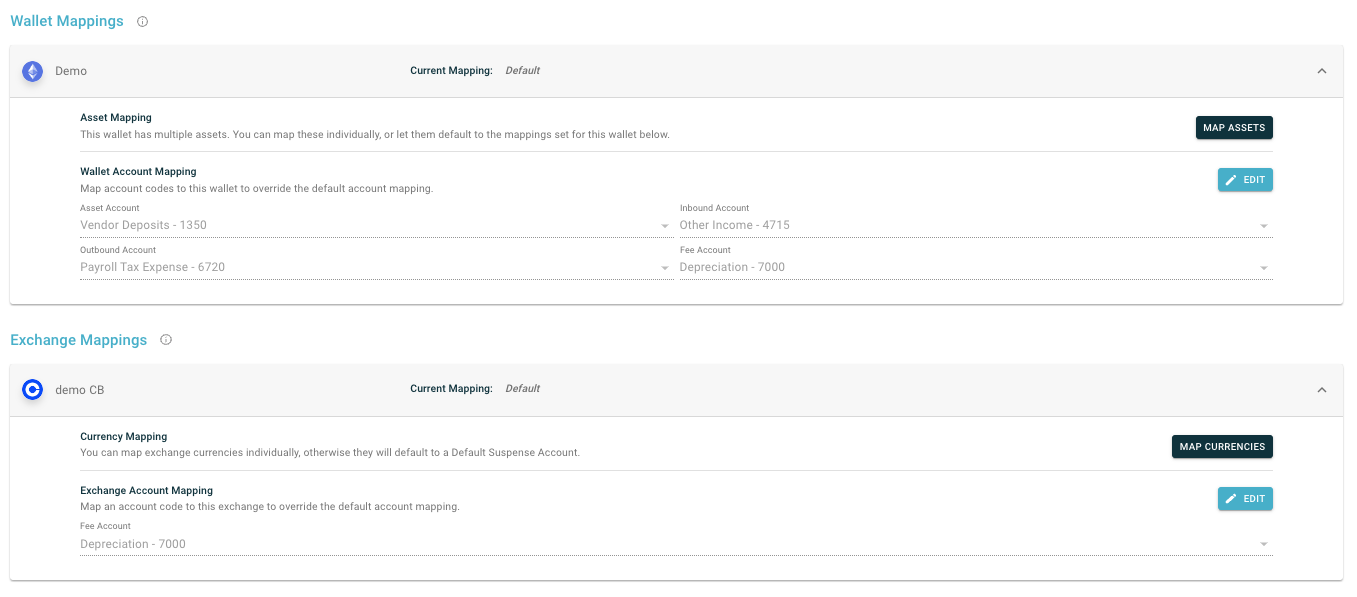Viewport: 1357px width, 597px height.
Task: Open the Asset Account dropdown
Action: point(376,226)
